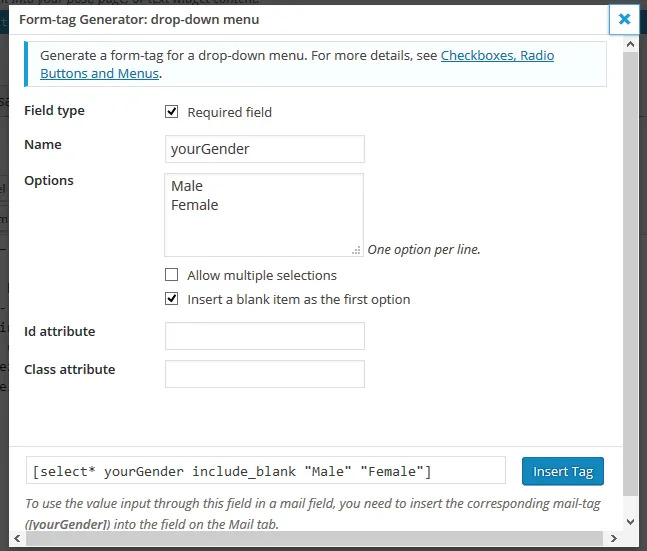Focus the Class attribute input box
Screen dimensions: 647x551
coord(264,374)
